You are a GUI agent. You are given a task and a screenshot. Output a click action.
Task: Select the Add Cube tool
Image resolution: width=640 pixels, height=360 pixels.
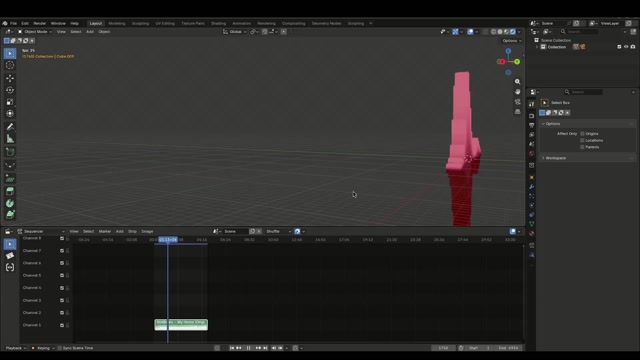coord(10,152)
